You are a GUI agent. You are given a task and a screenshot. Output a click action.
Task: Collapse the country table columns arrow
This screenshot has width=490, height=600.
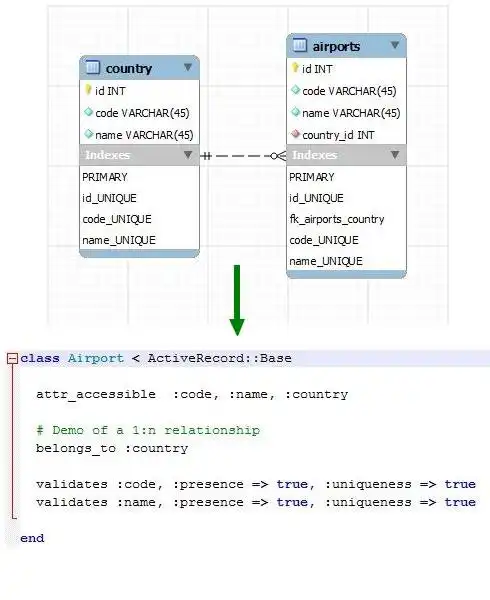(188, 67)
